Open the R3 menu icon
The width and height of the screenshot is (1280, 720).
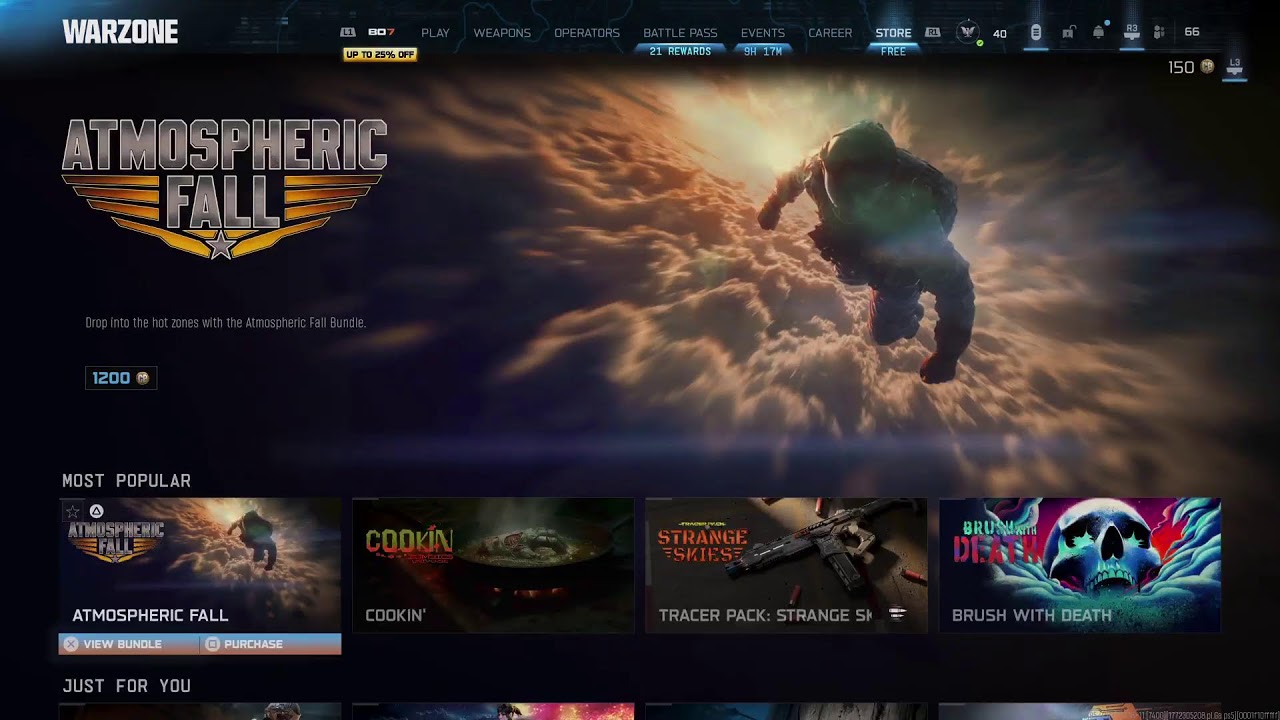point(1132,32)
